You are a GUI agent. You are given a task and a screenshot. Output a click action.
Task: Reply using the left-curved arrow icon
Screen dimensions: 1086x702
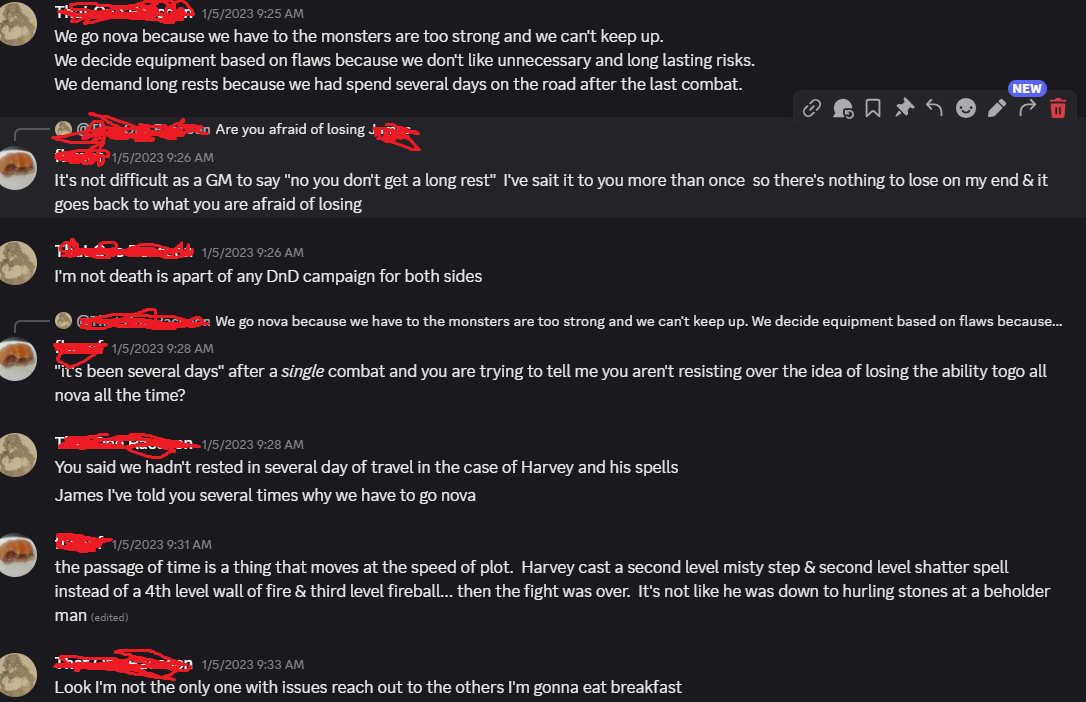click(x=935, y=108)
